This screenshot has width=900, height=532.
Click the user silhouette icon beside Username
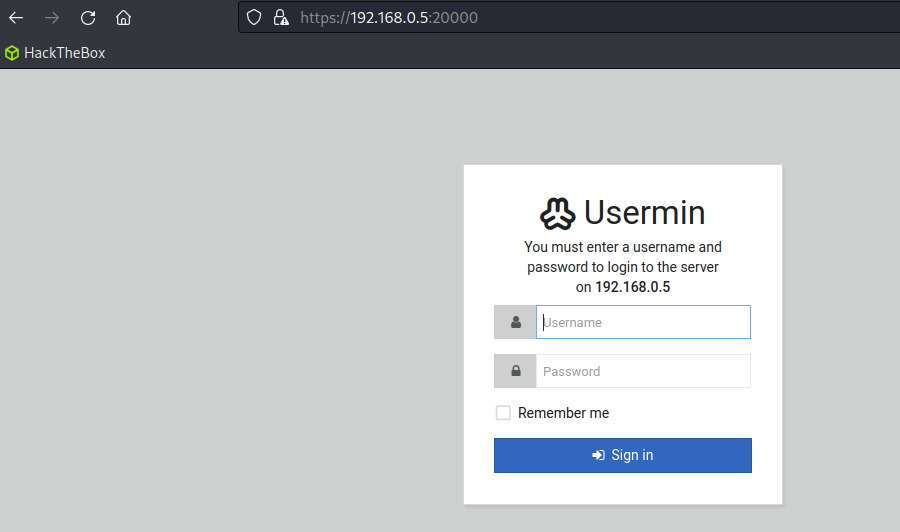[515, 322]
